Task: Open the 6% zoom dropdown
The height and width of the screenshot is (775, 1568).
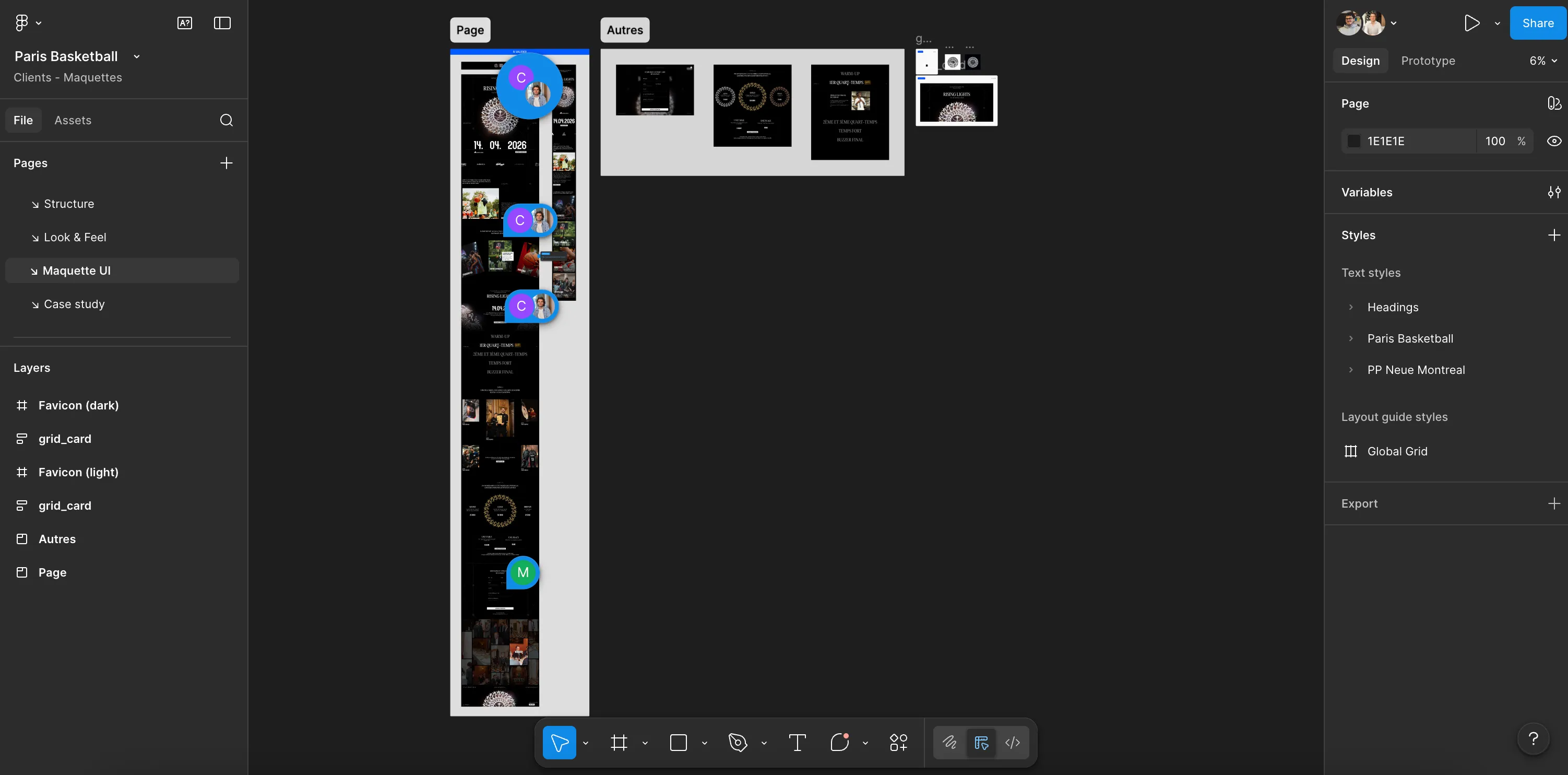Action: [x=1543, y=61]
